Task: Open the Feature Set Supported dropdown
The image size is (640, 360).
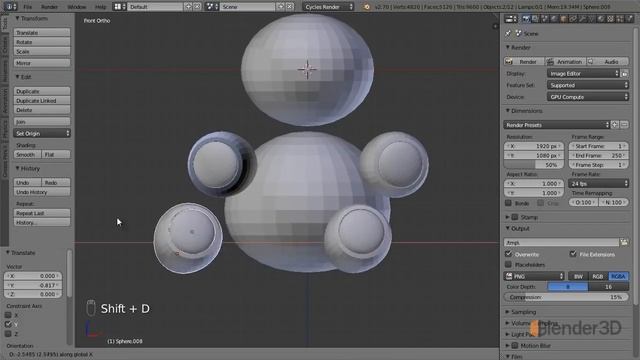Action: [588, 85]
